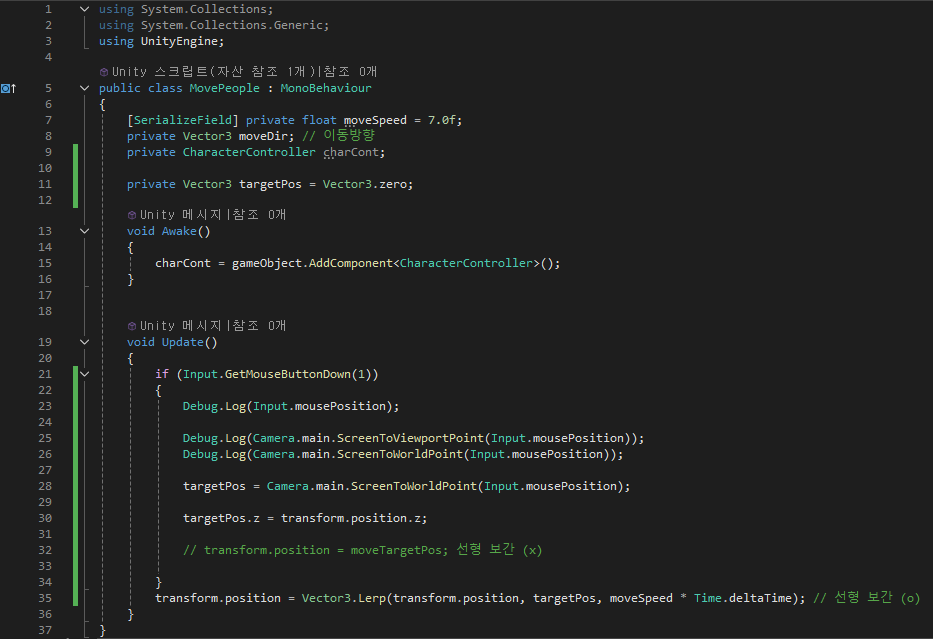Click moveDir variable on line 8
Image resolution: width=933 pixels, height=639 pixels.
coord(263,136)
